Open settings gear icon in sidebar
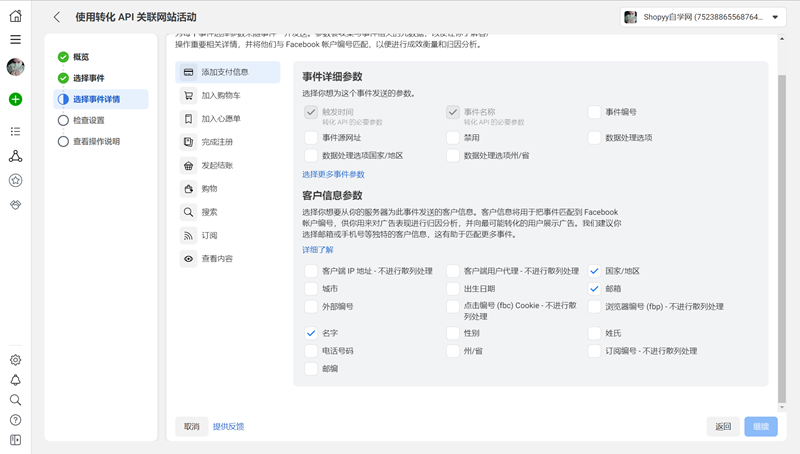This screenshot has width=800, height=454. 15,360
